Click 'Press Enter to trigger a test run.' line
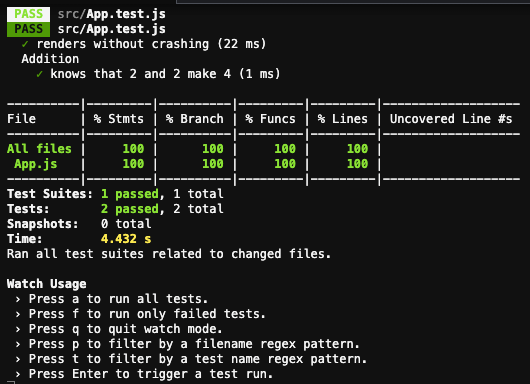 pos(151,374)
